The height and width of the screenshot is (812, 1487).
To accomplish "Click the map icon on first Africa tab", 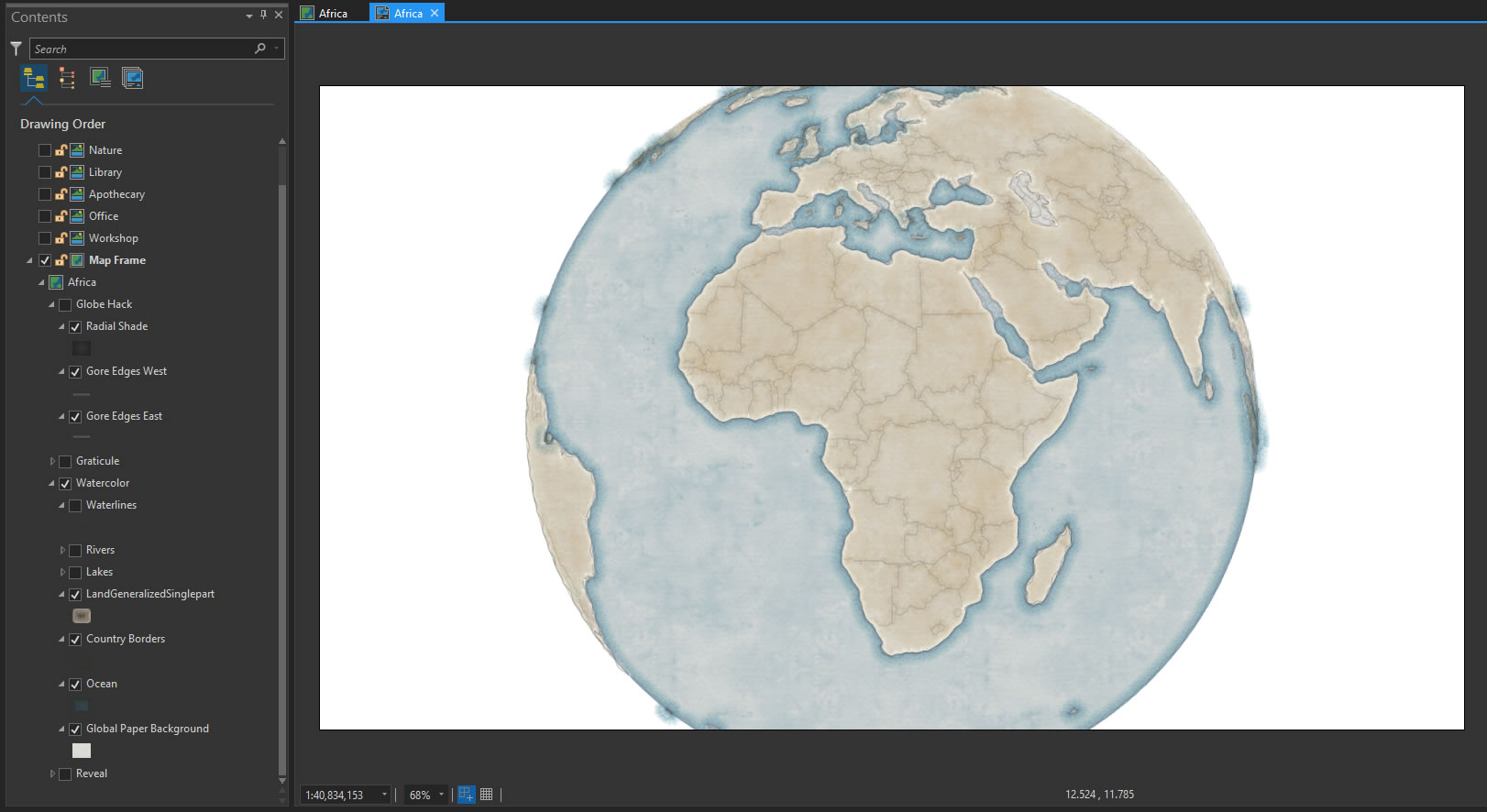I will point(308,13).
